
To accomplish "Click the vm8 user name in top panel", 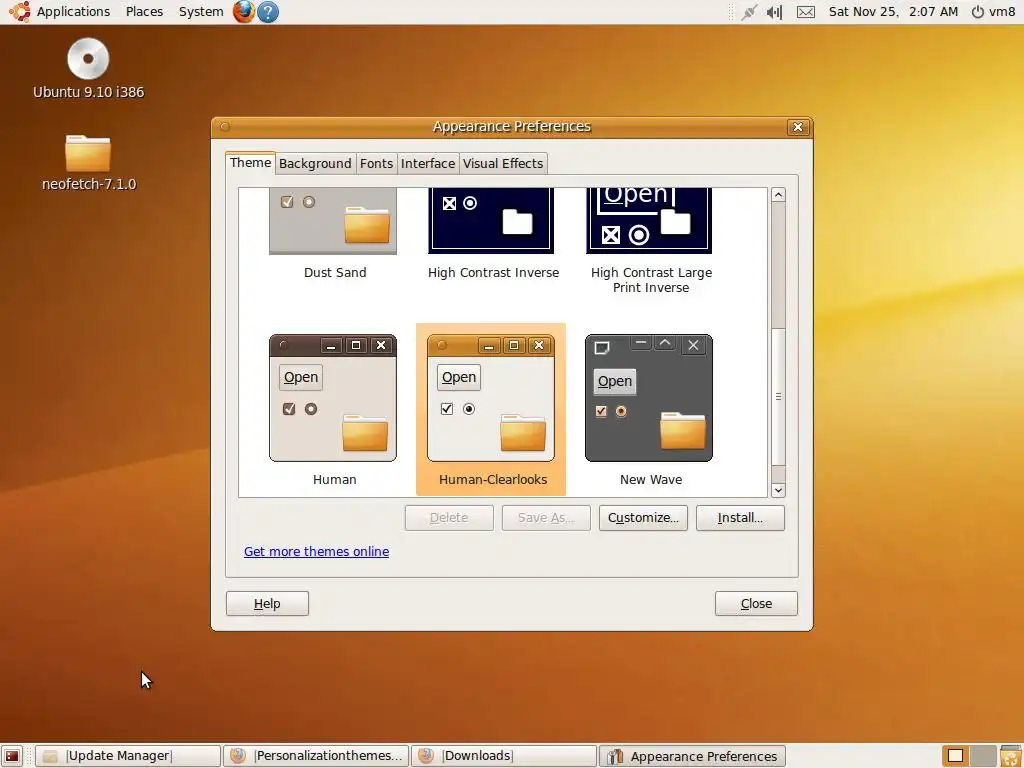I will (x=1002, y=12).
